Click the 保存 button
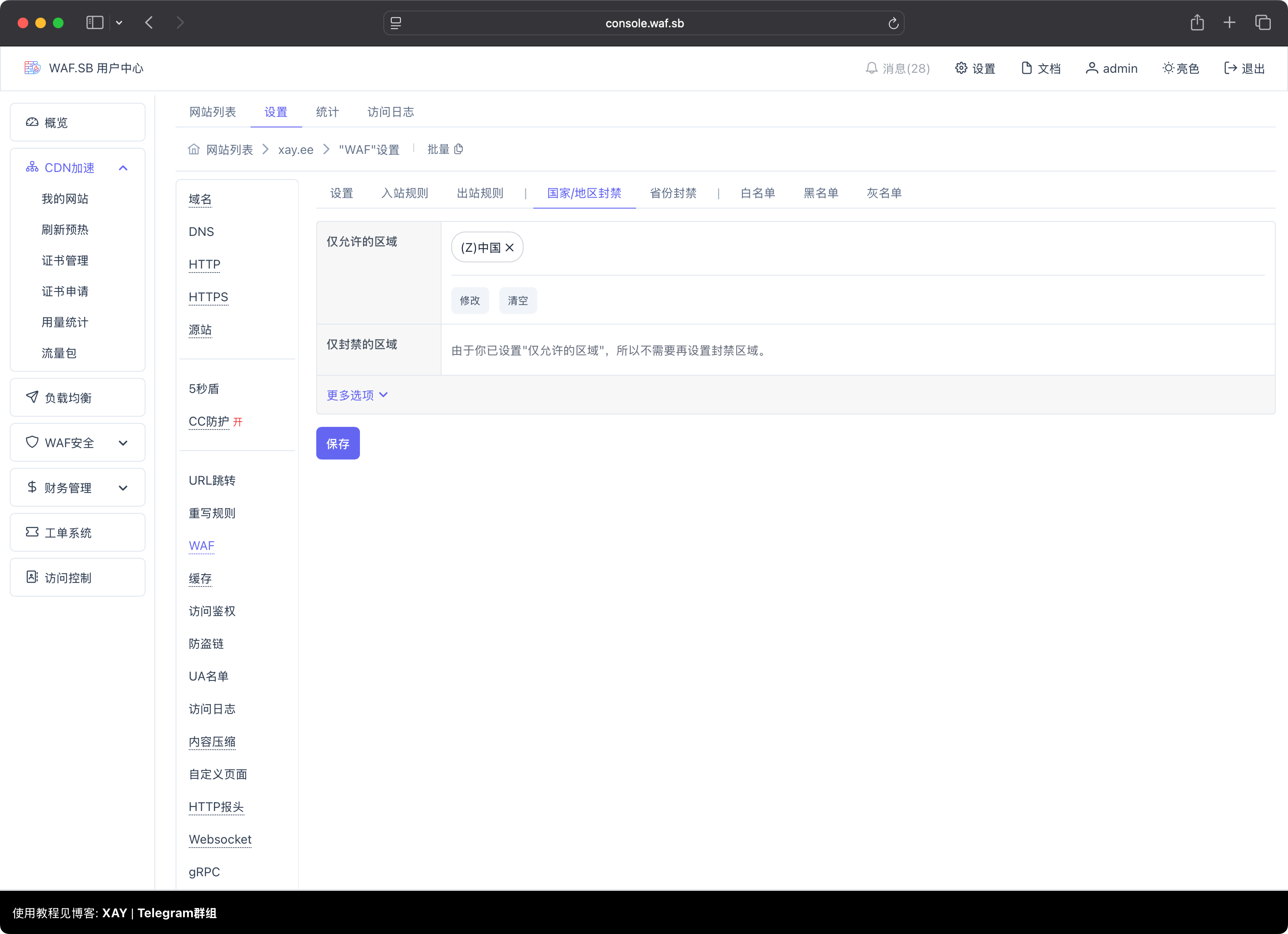 click(338, 444)
